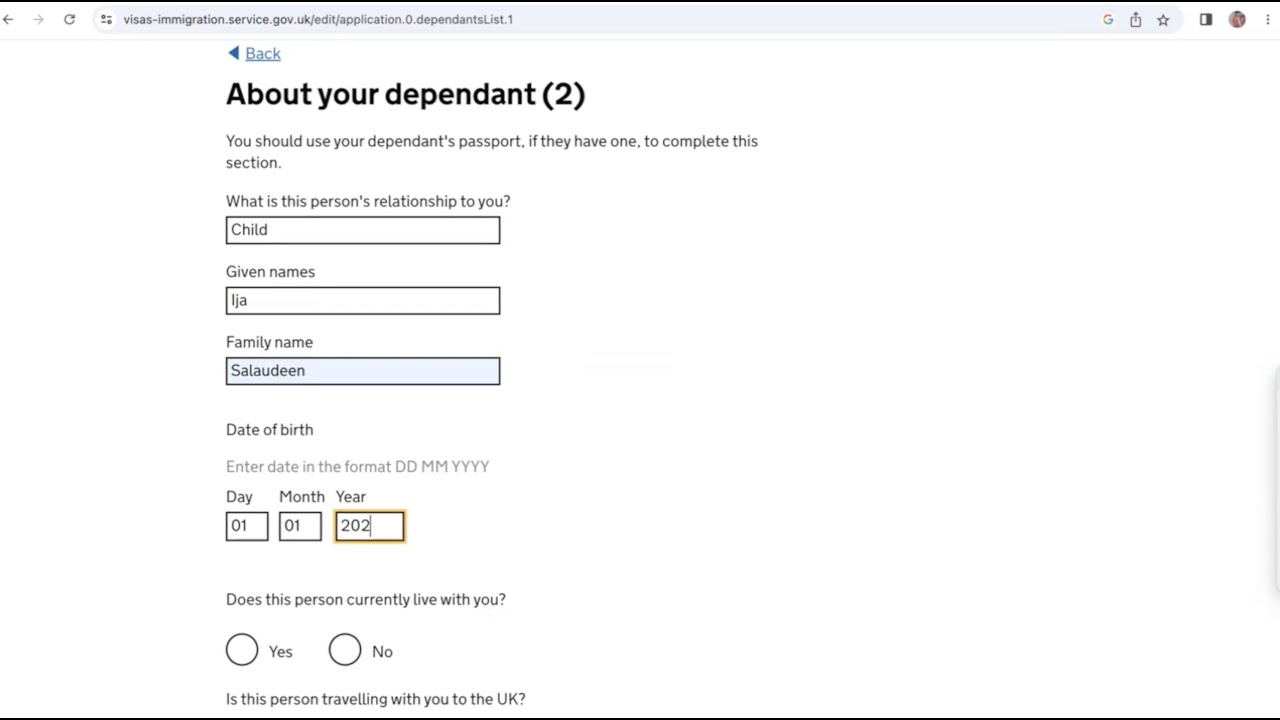The width and height of the screenshot is (1280, 720).
Task: Click 'Does this person currently live with you?' text
Action: click(x=366, y=600)
